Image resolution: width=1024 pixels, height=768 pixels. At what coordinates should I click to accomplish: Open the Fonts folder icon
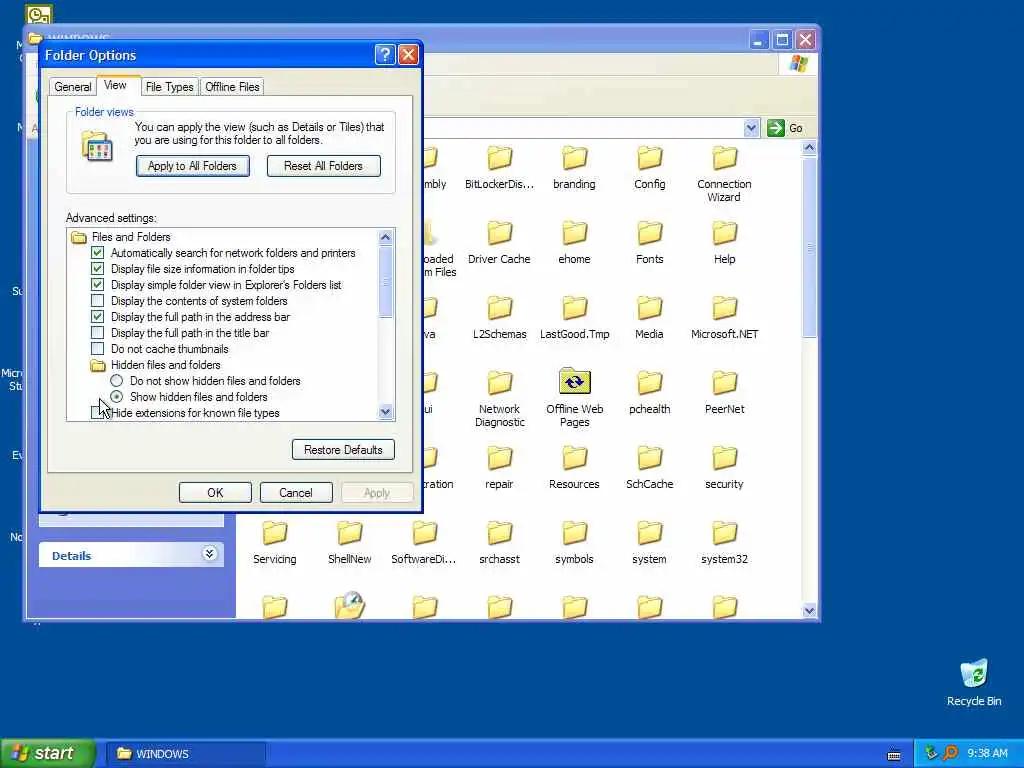pos(650,232)
